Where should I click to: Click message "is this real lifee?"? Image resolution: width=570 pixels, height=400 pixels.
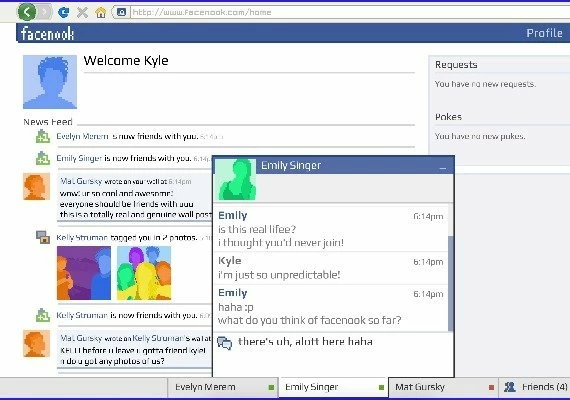257,229
